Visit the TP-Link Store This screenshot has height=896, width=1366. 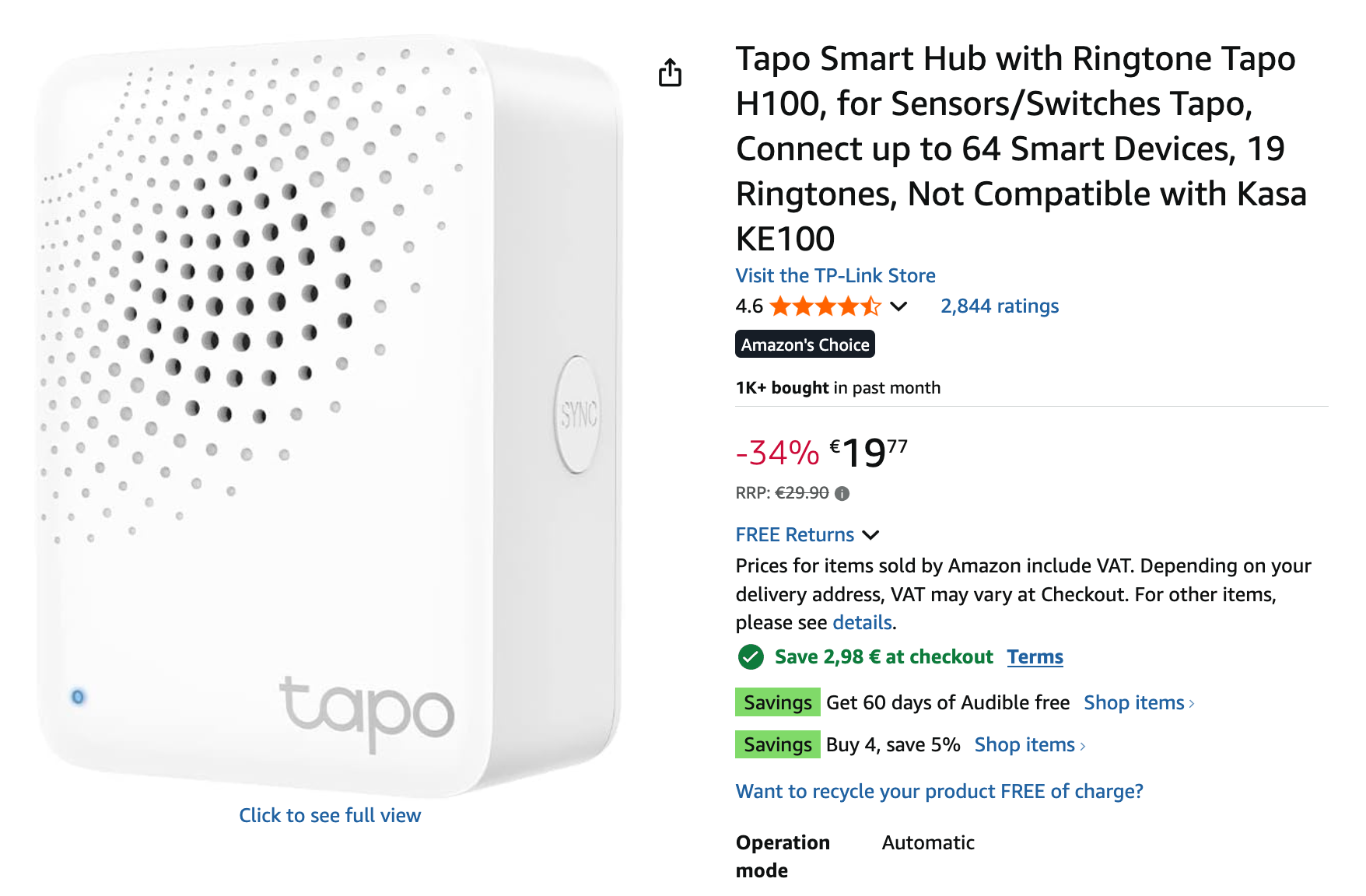click(x=835, y=275)
